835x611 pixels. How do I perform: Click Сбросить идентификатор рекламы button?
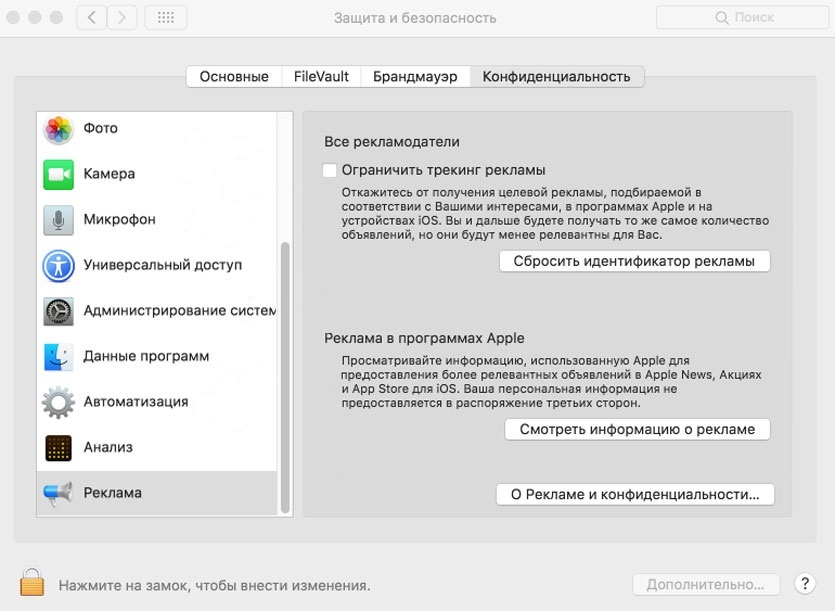pos(634,261)
